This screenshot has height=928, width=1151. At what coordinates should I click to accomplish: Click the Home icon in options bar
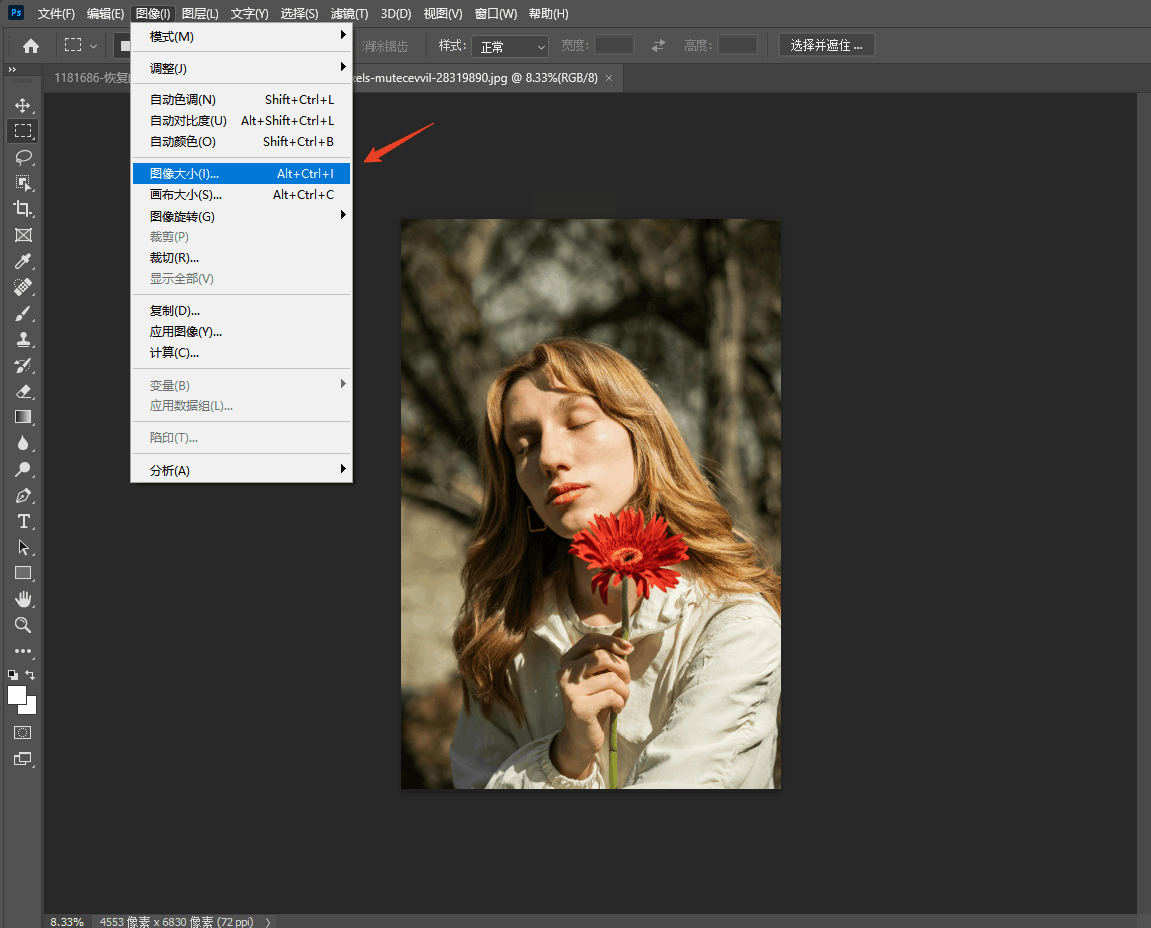tap(31, 45)
